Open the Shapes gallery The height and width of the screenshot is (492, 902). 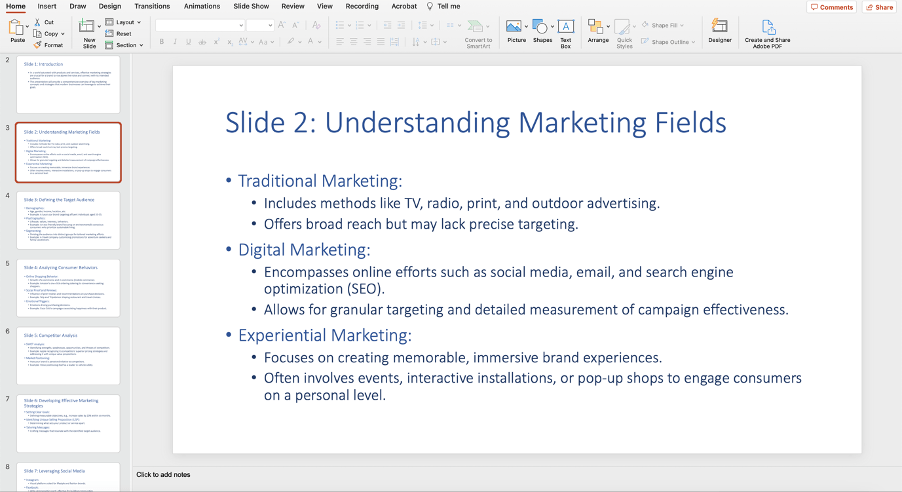click(542, 31)
